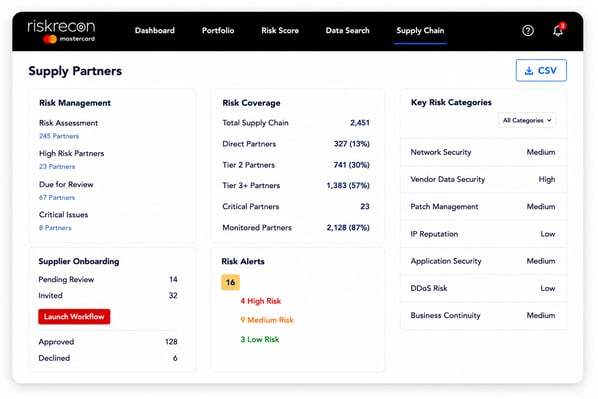
Task: Click the Supplier Onboarding card heading
Action: tap(79, 261)
